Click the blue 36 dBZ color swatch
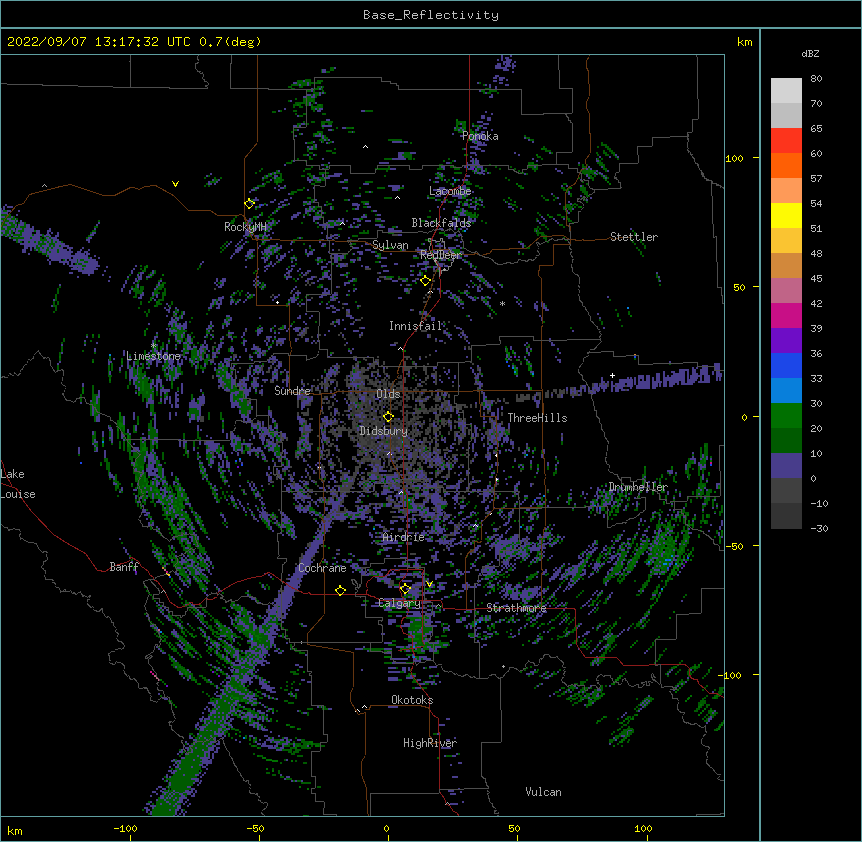862x842 pixels. coord(786,365)
